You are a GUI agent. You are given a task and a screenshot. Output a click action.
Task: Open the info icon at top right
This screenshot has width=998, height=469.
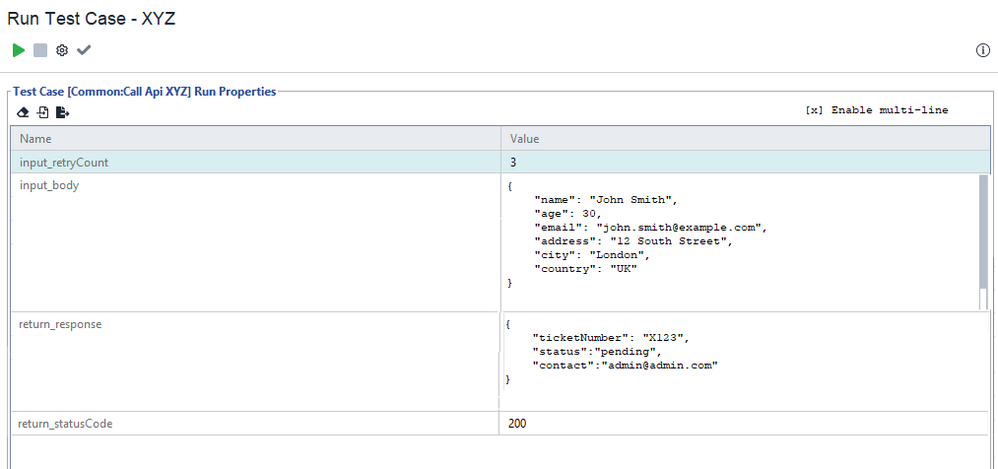point(982,51)
